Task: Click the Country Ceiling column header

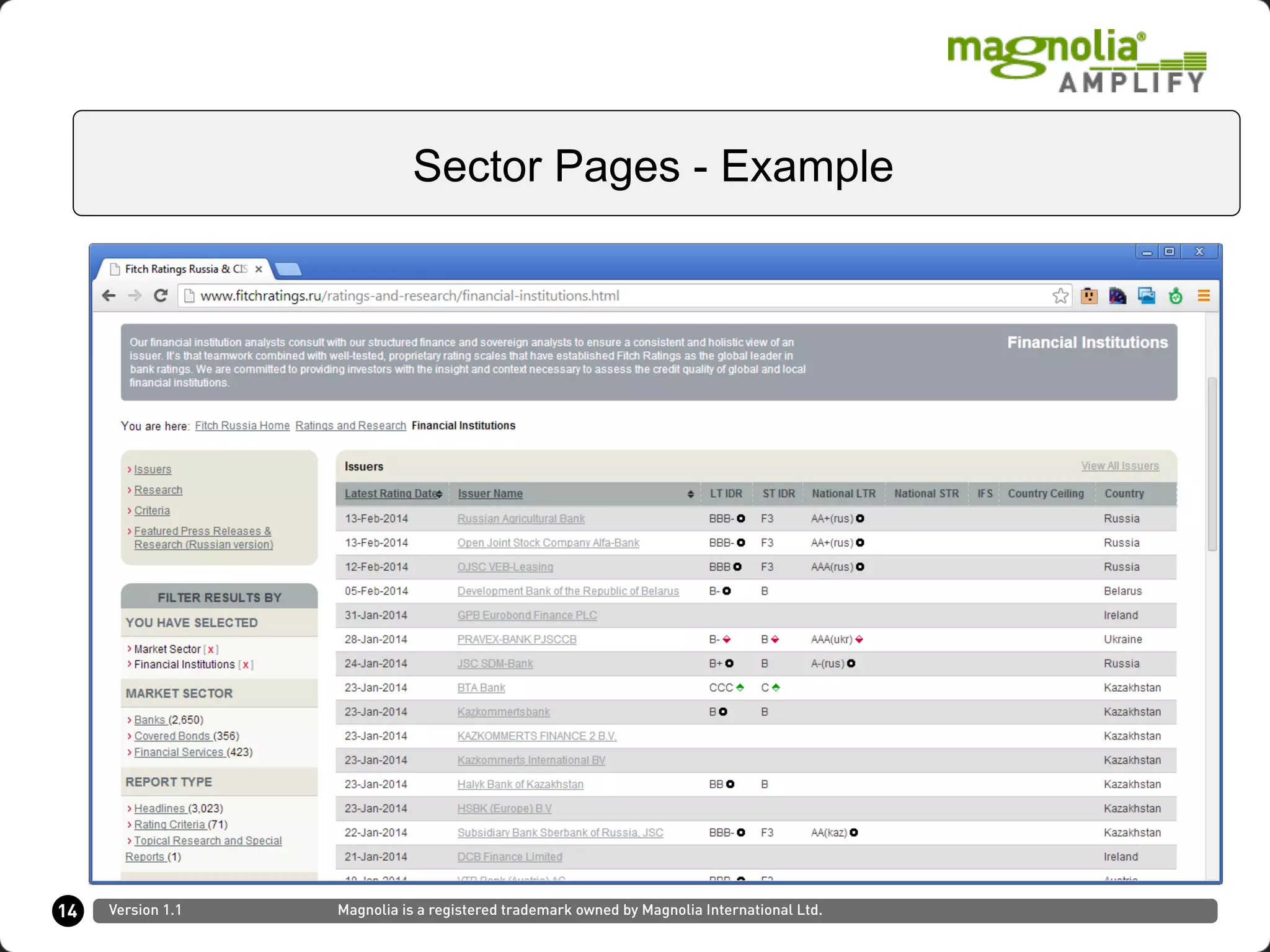Action: [1046, 494]
